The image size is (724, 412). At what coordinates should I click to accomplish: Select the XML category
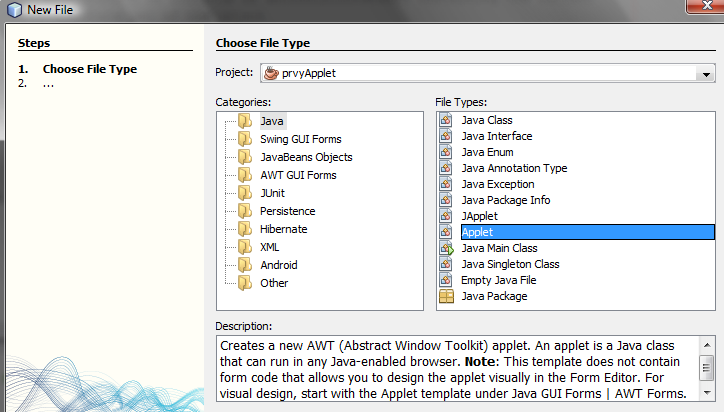270,247
